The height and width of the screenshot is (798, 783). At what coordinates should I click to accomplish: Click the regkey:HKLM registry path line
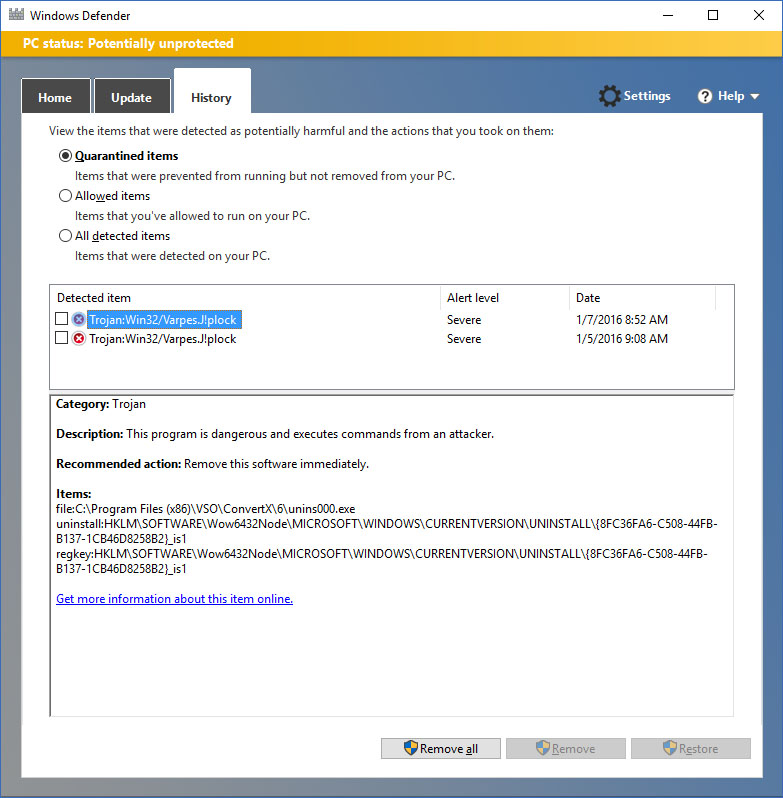pos(382,561)
